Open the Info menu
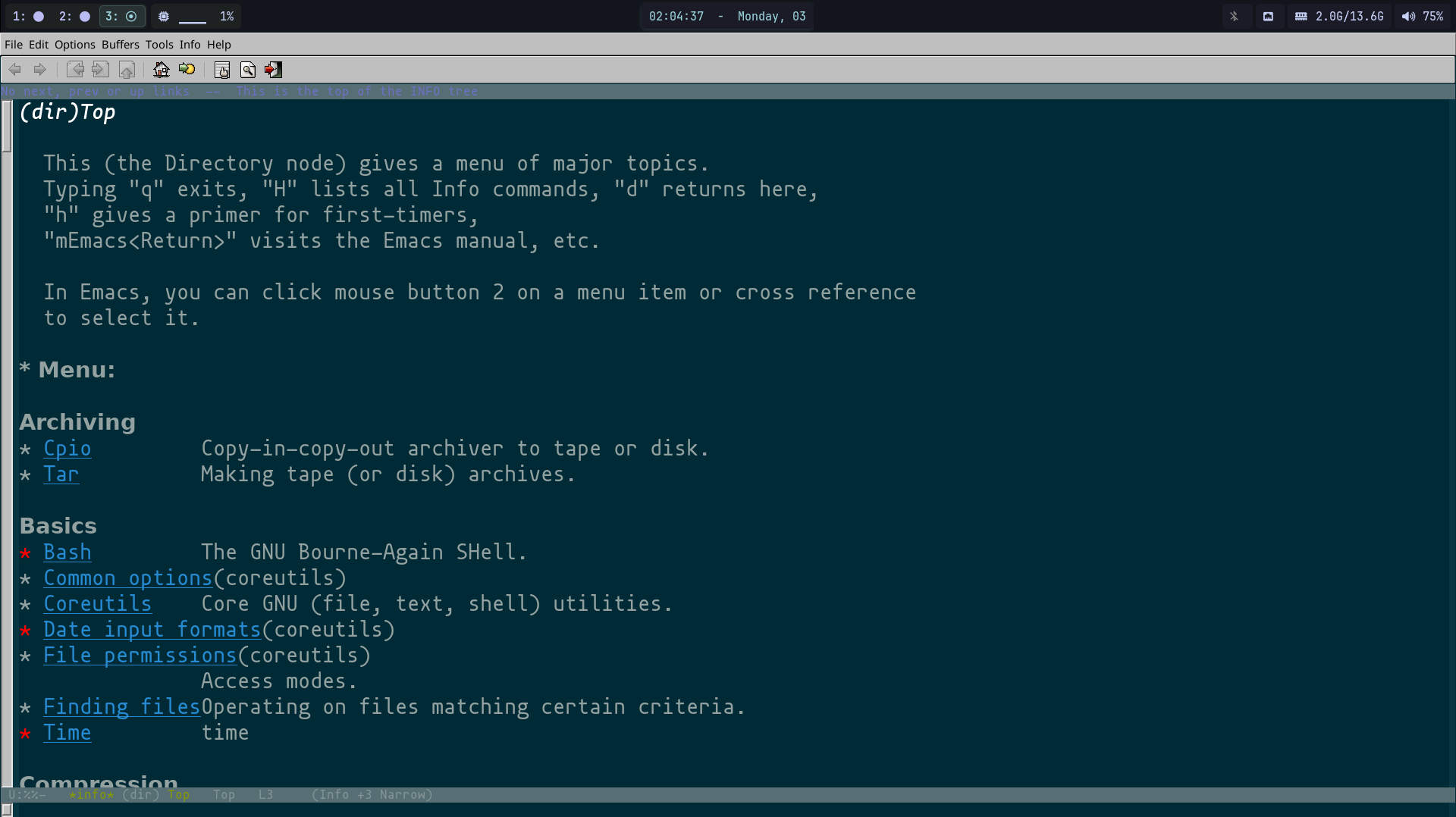Screen dimensions: 1456x817 point(190,45)
